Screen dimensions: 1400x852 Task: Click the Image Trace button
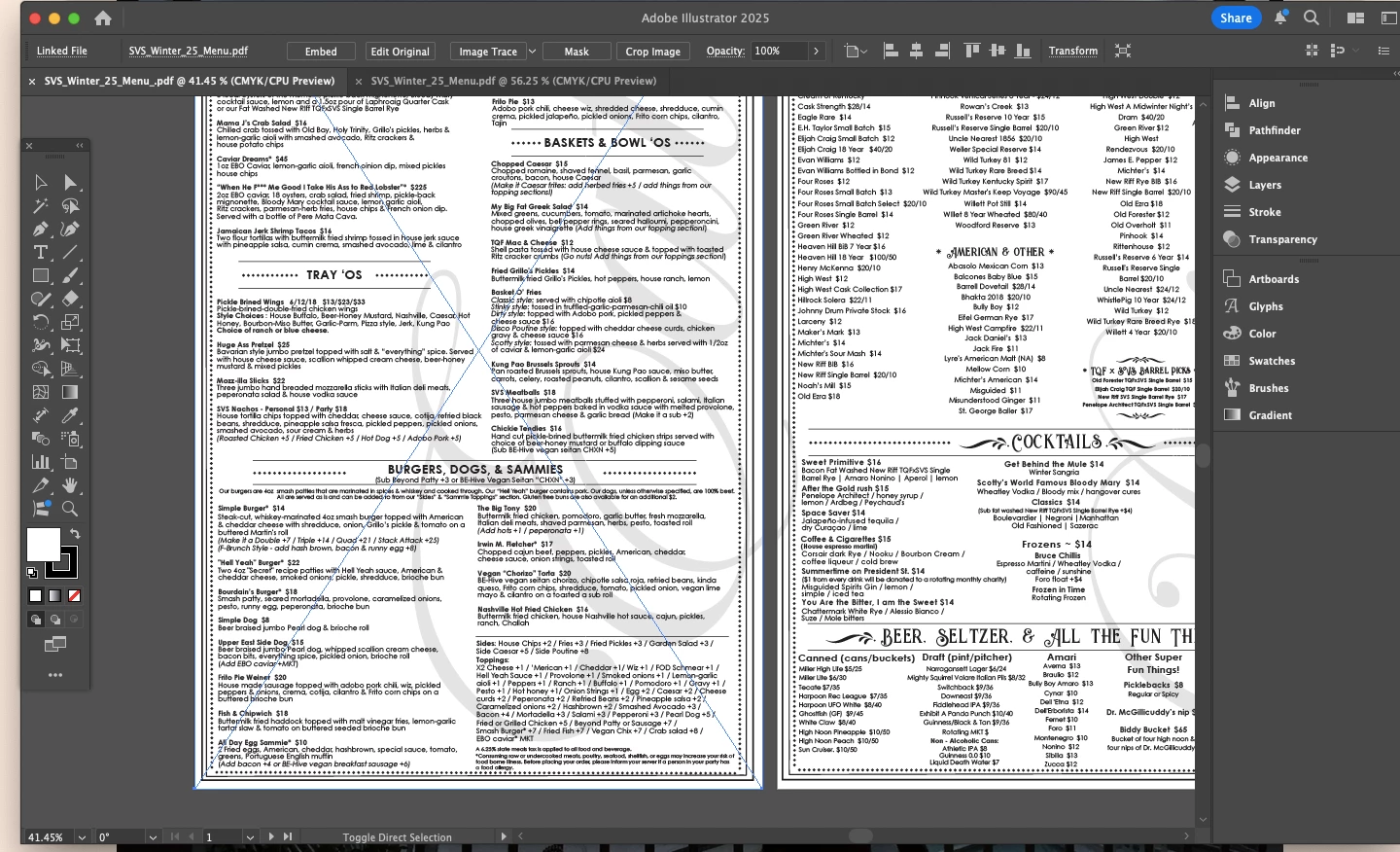[x=488, y=52]
